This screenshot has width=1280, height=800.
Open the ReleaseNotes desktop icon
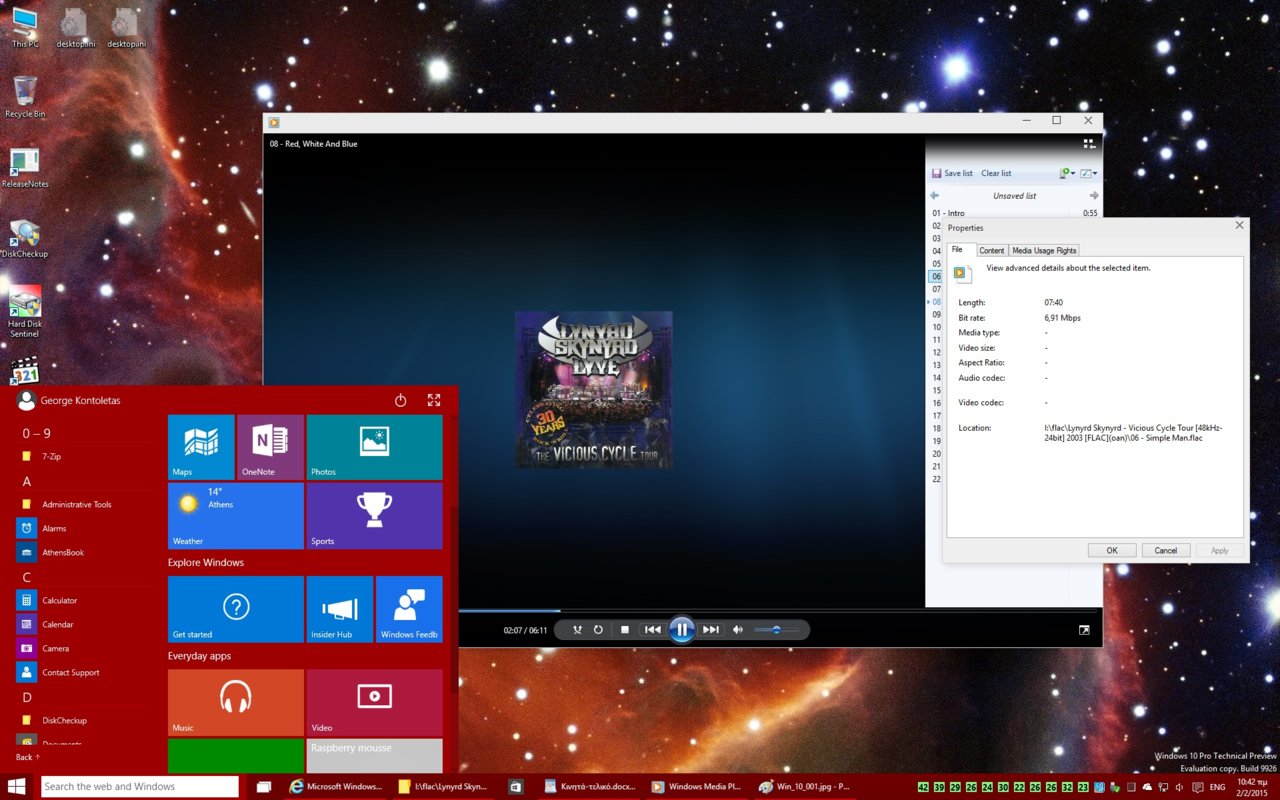[x=25, y=168]
